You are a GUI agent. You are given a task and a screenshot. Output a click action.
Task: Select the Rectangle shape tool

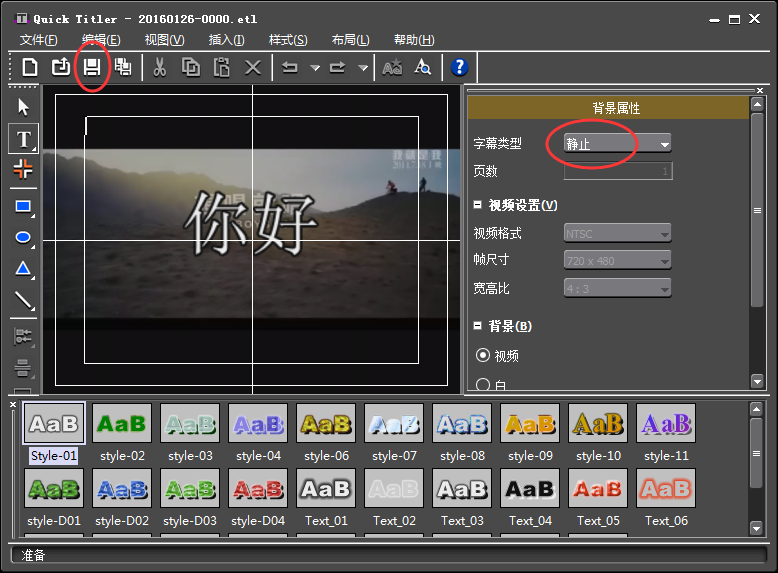(24, 206)
